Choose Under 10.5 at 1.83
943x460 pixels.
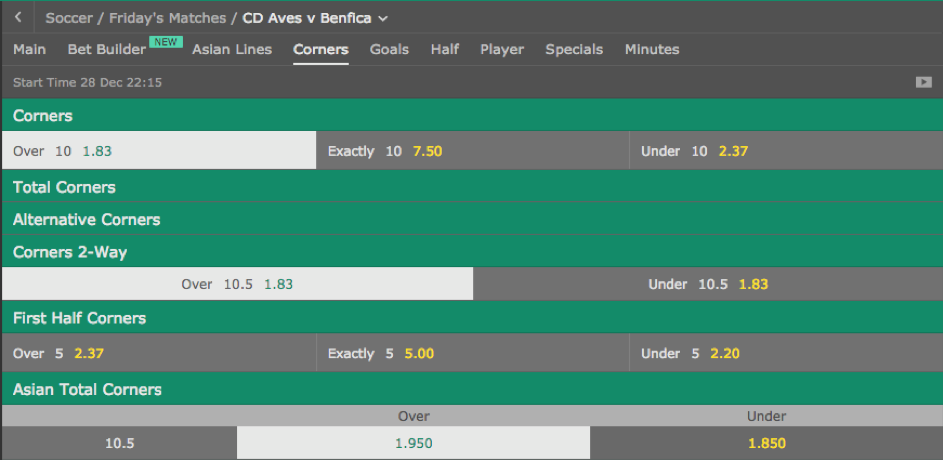click(x=708, y=284)
